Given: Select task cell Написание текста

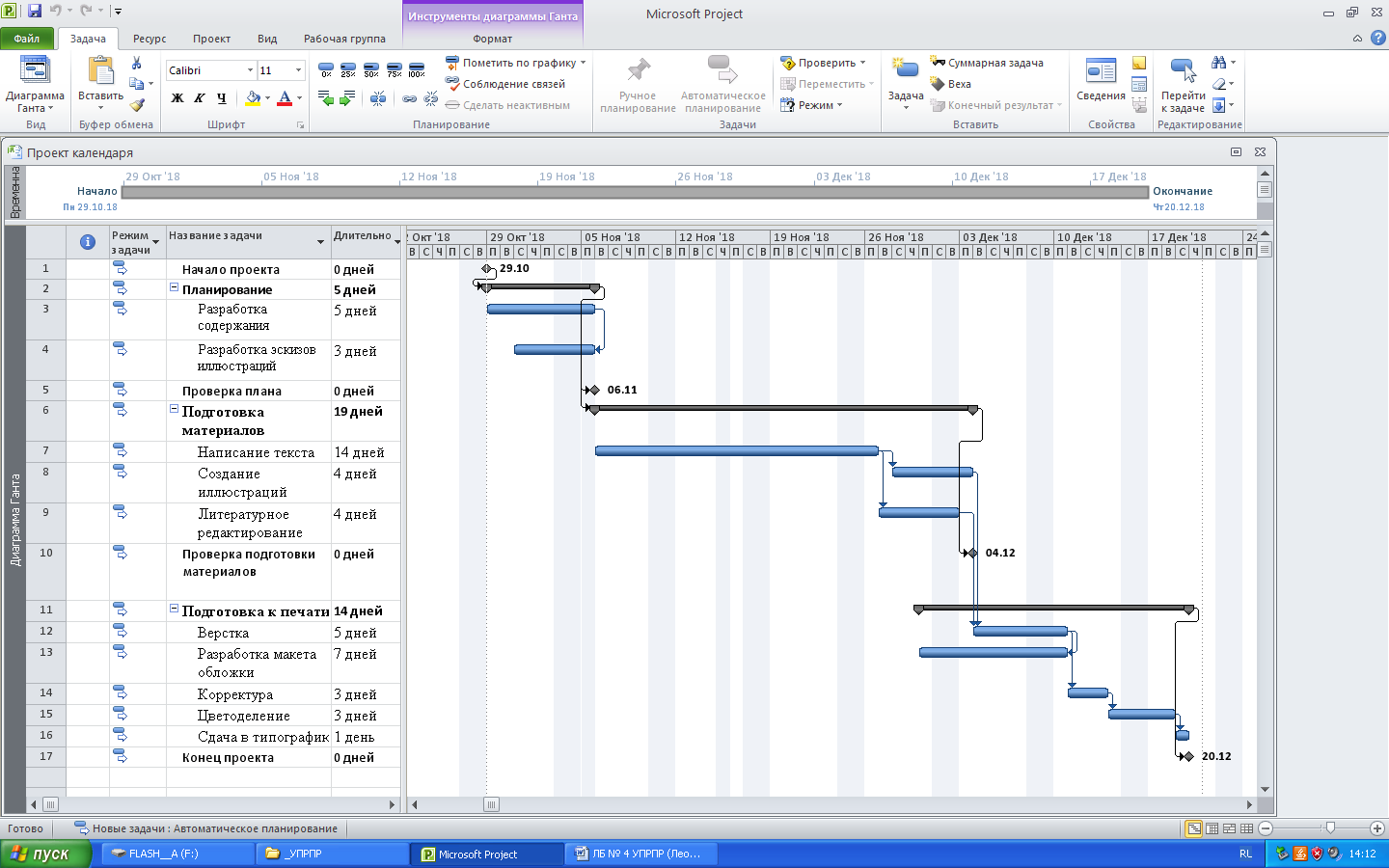Looking at the screenshot, I should pos(249,452).
